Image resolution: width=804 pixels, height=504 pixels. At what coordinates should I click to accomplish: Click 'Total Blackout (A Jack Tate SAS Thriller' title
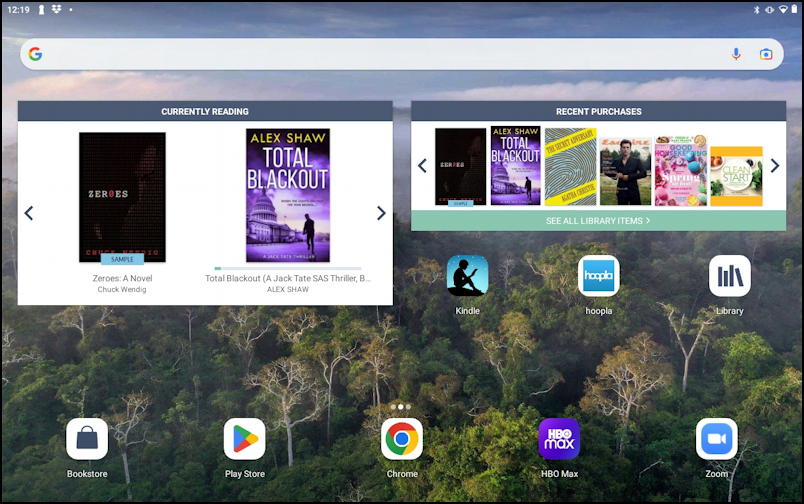tap(288, 278)
